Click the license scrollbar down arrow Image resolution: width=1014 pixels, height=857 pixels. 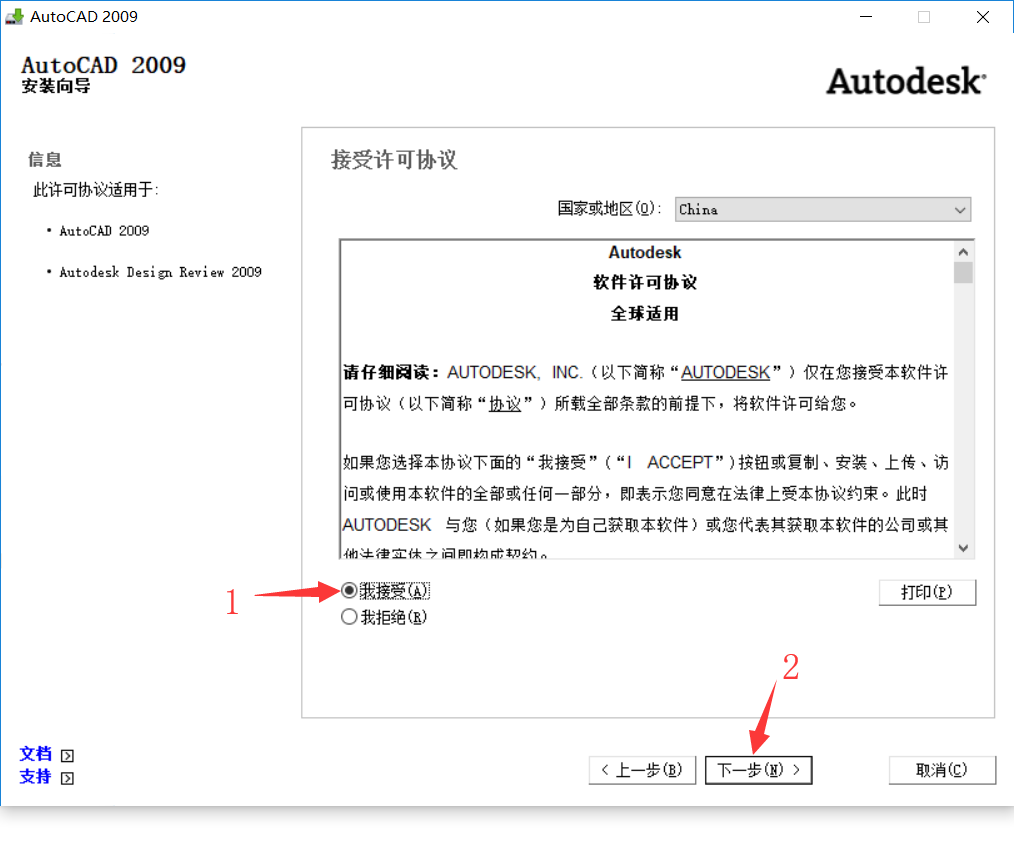(963, 548)
